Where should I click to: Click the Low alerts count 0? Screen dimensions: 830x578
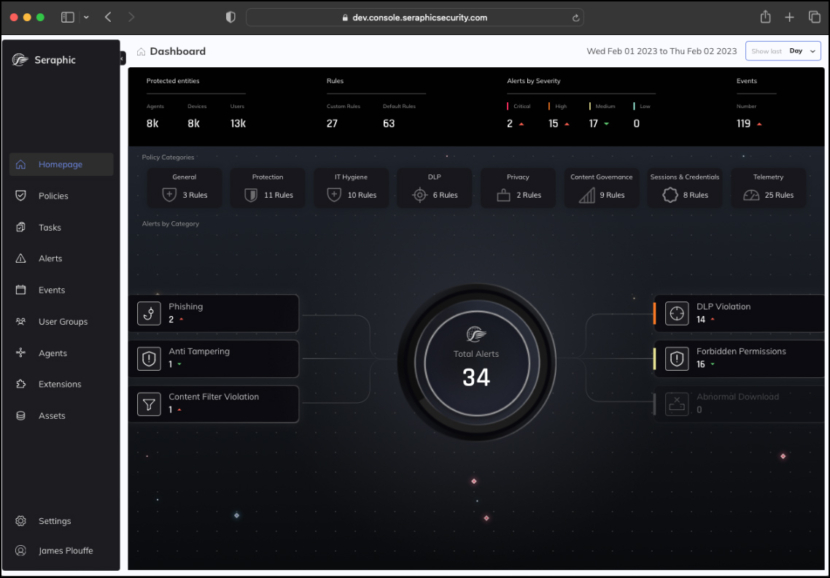[636, 124]
